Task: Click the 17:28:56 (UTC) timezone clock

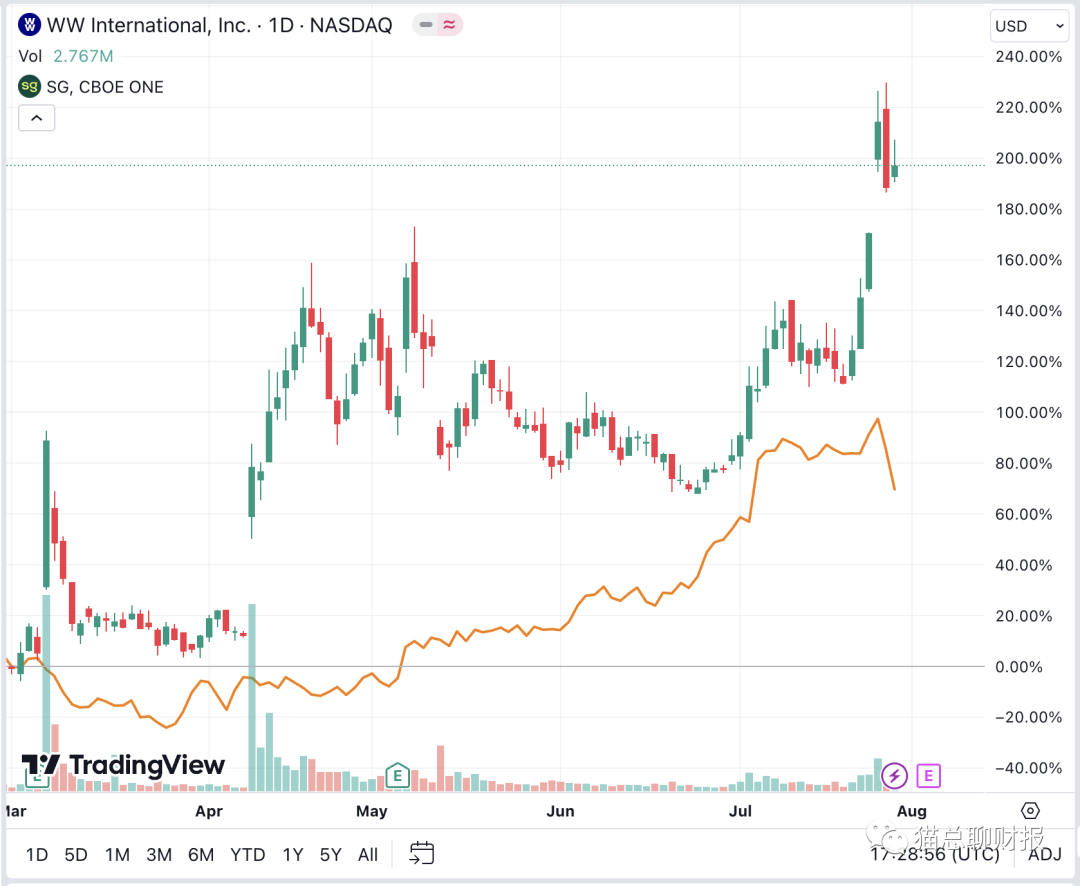Action: (x=934, y=854)
